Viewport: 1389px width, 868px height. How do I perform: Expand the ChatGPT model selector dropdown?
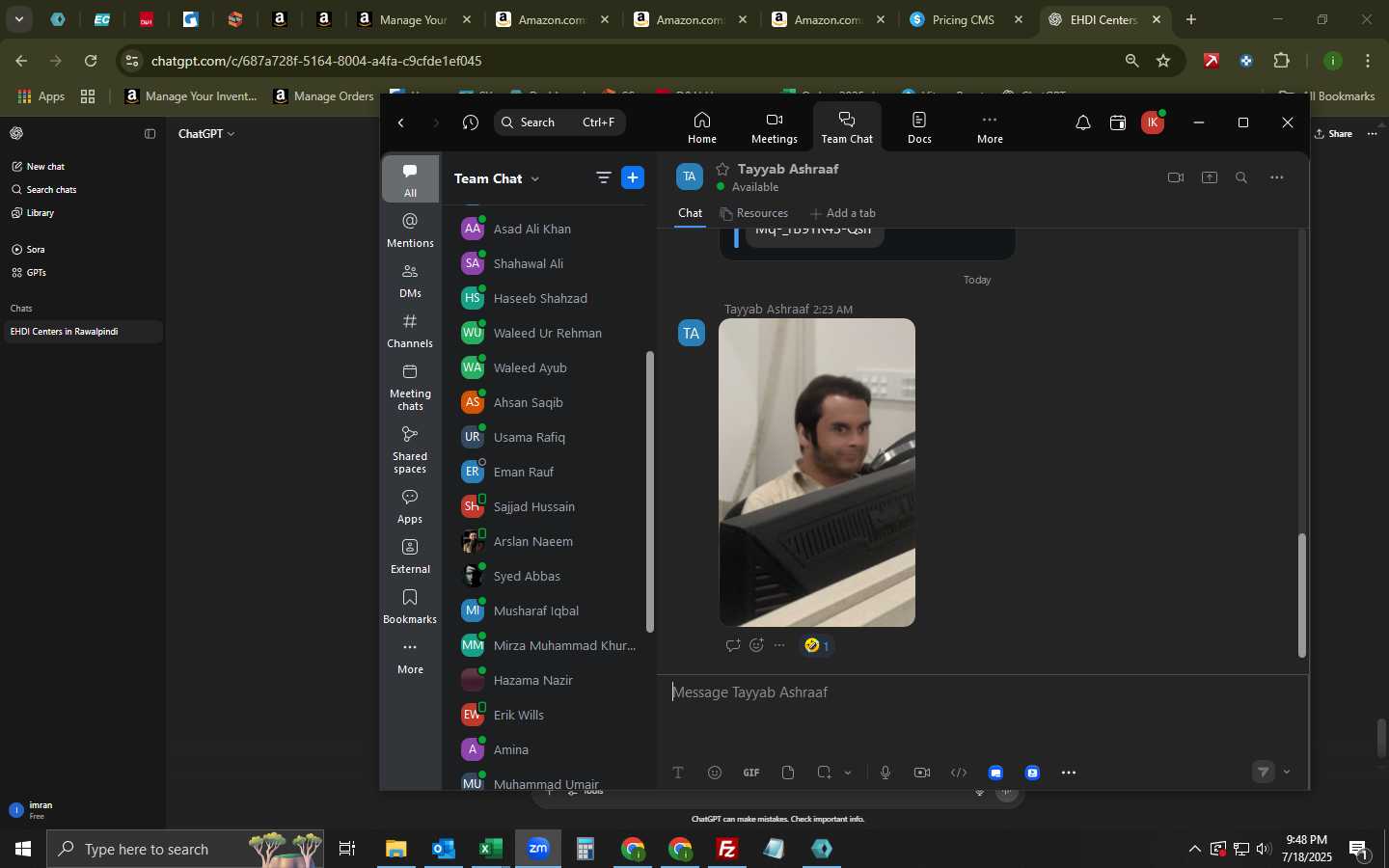coord(206,134)
